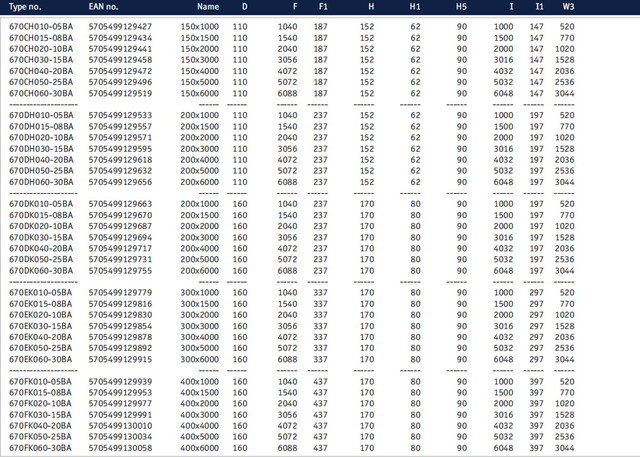Select type number 670CH040-20BA

click(41, 71)
